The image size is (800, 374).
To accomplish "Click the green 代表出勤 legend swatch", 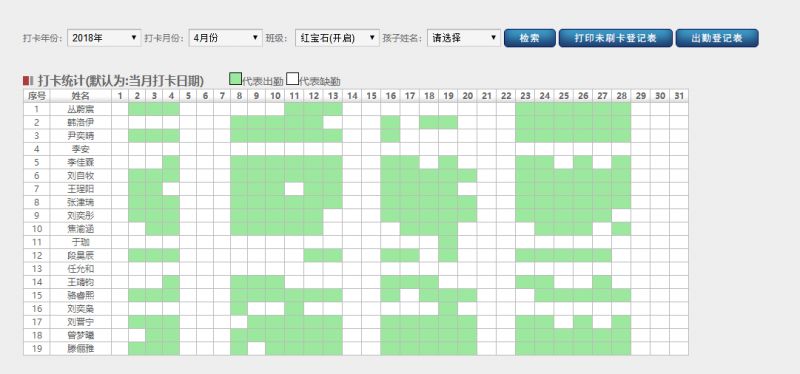I will pyautogui.click(x=235, y=79).
